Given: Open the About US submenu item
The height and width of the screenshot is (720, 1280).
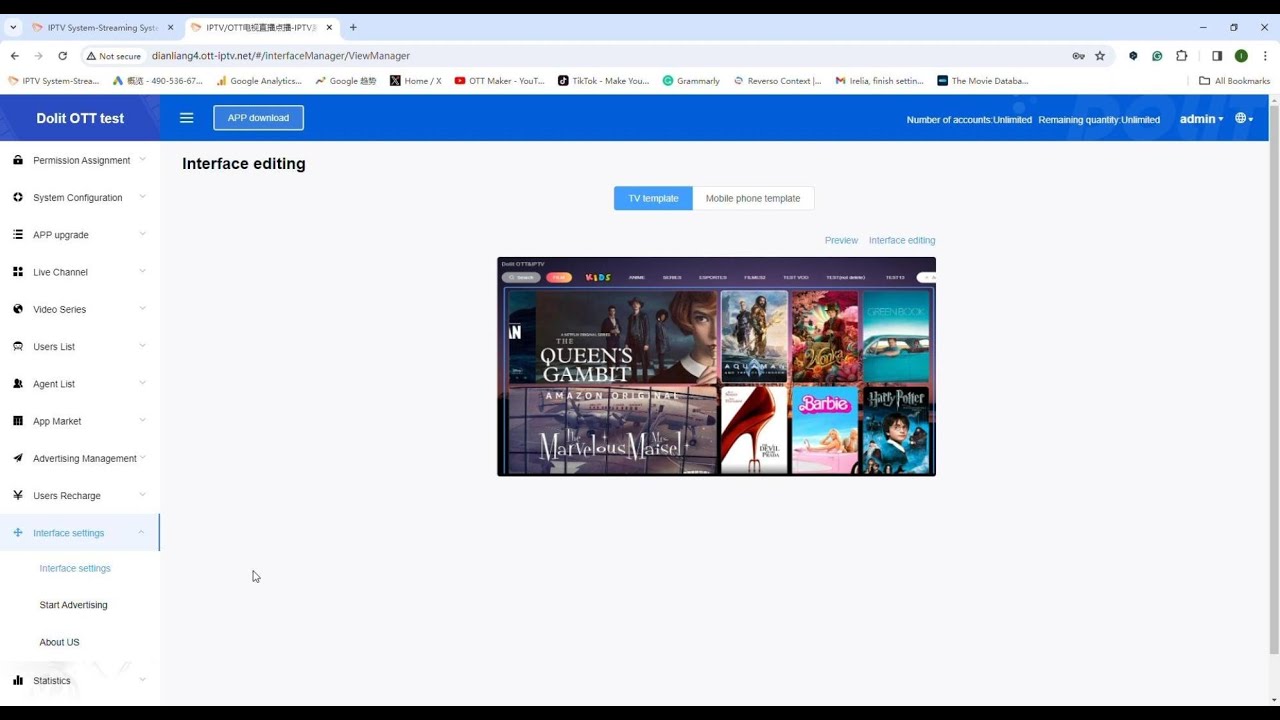Looking at the screenshot, I should click(x=59, y=642).
